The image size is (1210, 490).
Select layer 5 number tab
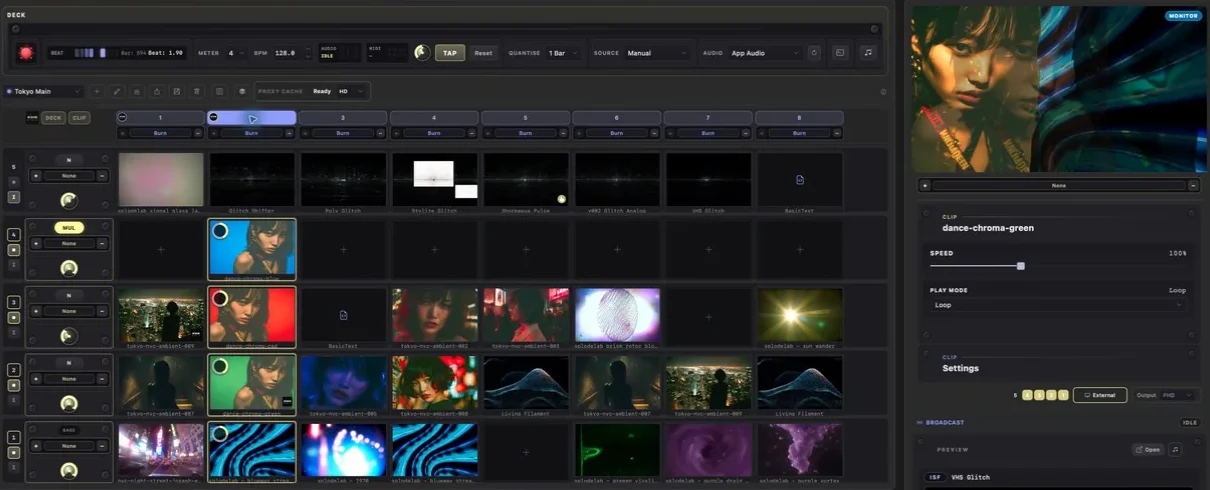point(14,167)
